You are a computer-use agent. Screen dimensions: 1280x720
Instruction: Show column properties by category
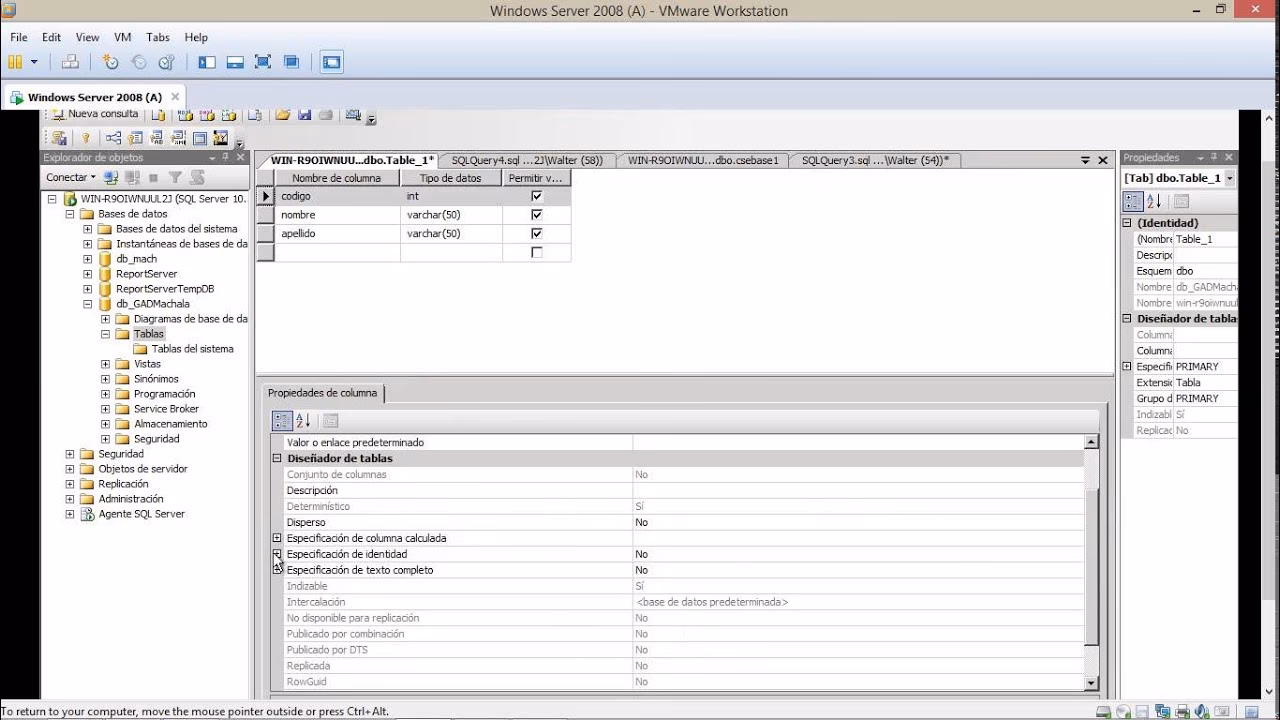pyautogui.click(x=283, y=421)
